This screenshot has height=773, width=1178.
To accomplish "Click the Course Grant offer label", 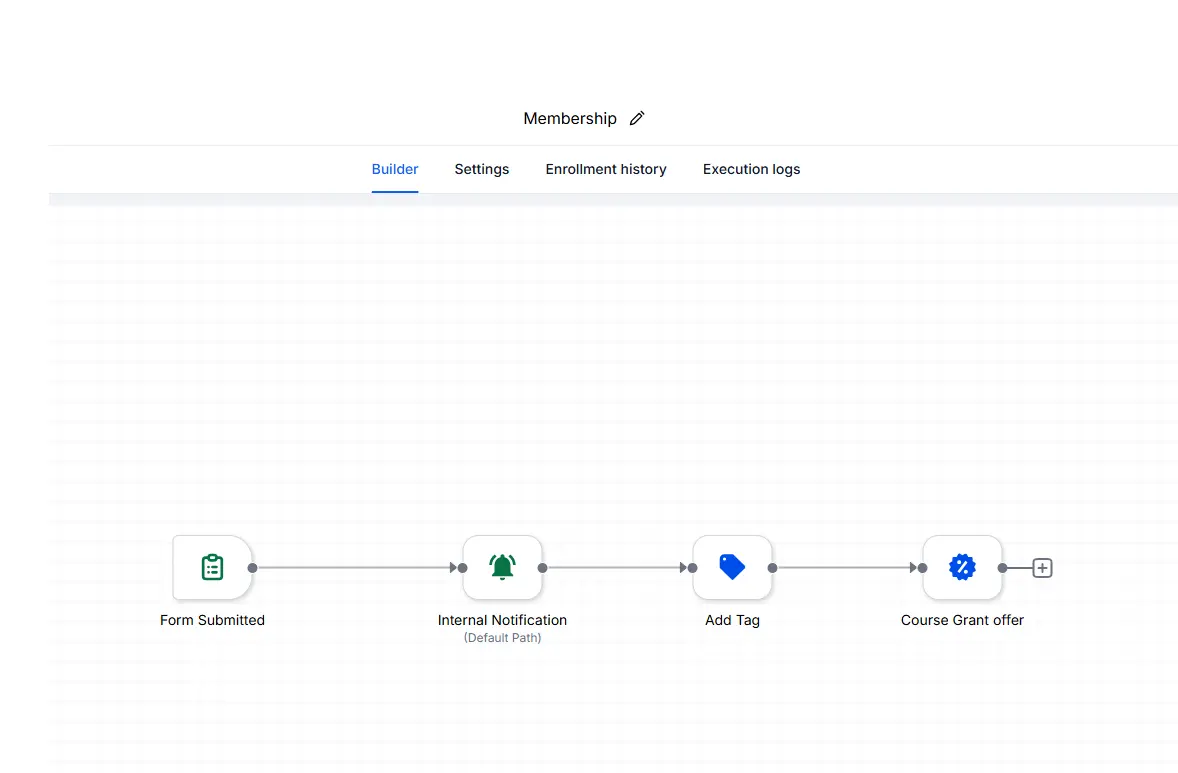I will [x=962, y=621].
